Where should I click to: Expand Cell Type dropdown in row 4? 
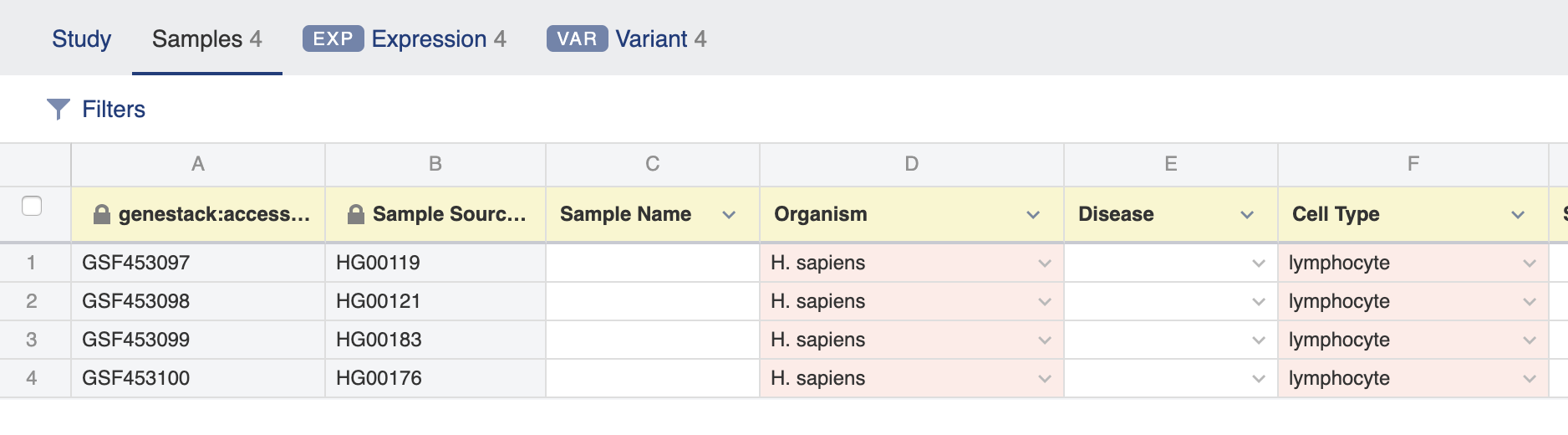point(1530,379)
